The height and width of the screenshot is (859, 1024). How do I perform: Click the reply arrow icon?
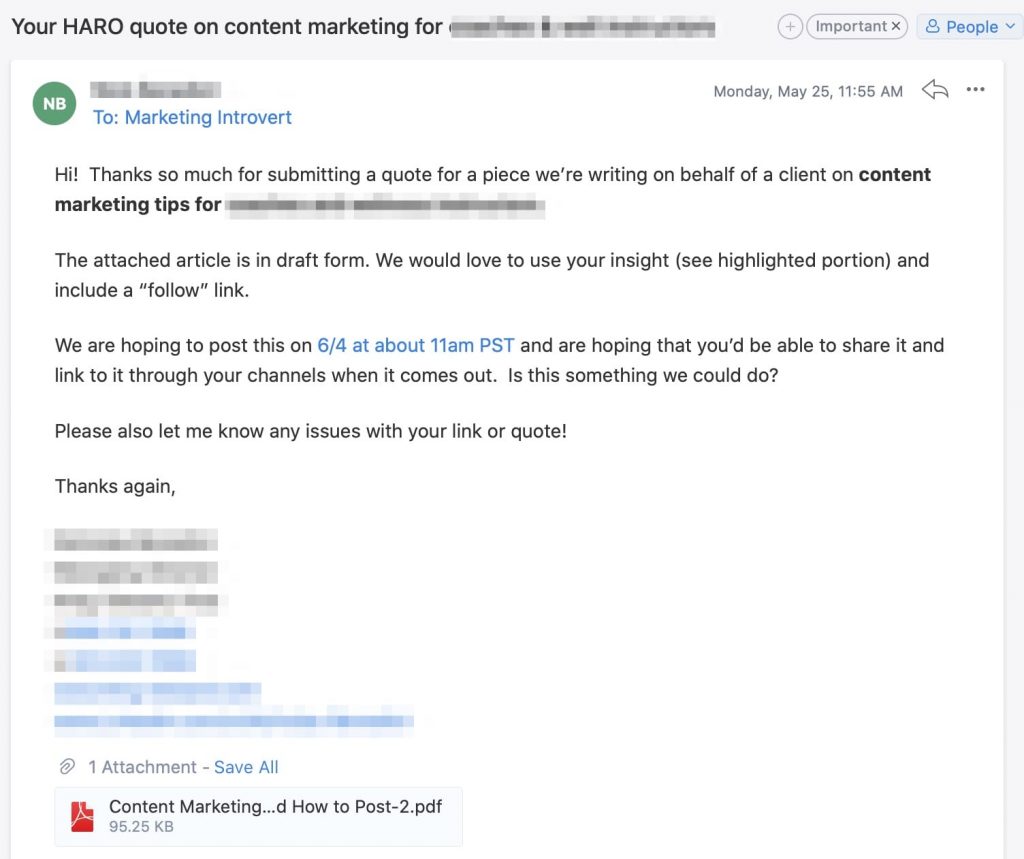[934, 90]
